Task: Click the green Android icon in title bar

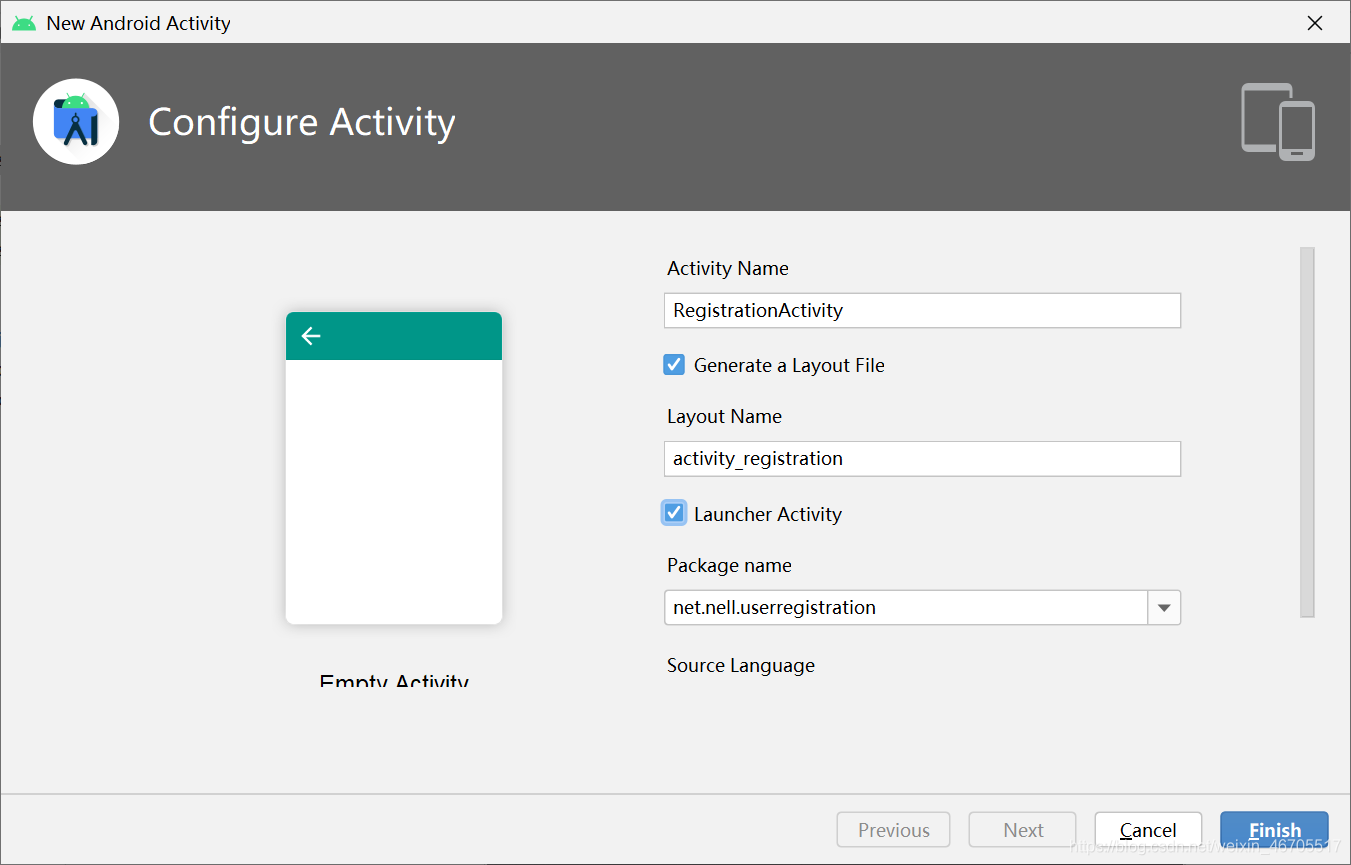Action: (24, 23)
